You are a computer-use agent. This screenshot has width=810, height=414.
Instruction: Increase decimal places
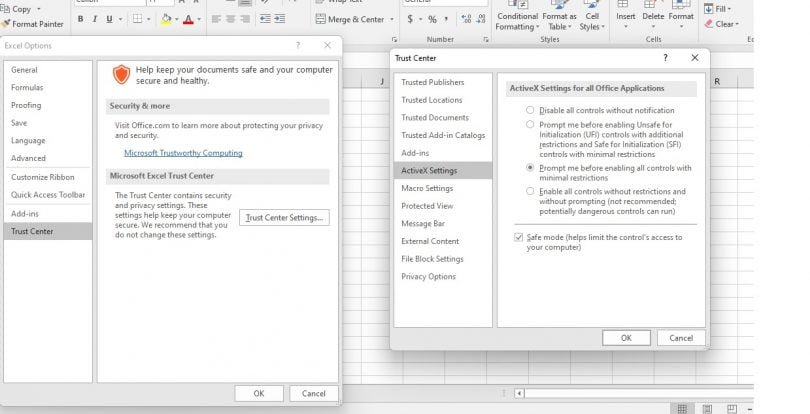click(x=466, y=19)
